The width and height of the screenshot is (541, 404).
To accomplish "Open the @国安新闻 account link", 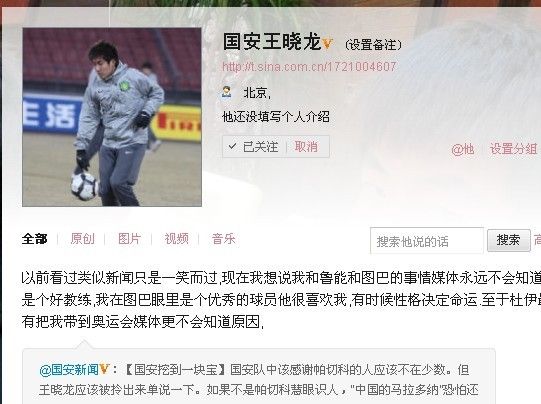I will click(x=69, y=370).
